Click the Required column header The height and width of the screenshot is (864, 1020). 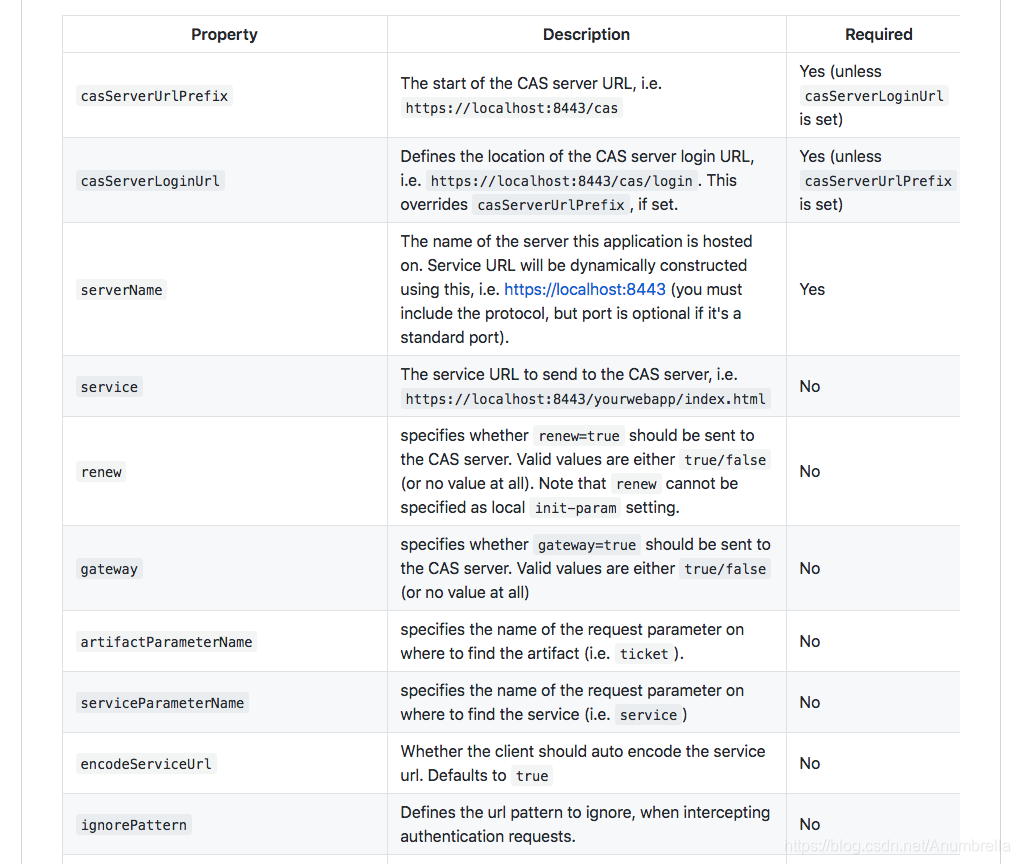coord(878,34)
